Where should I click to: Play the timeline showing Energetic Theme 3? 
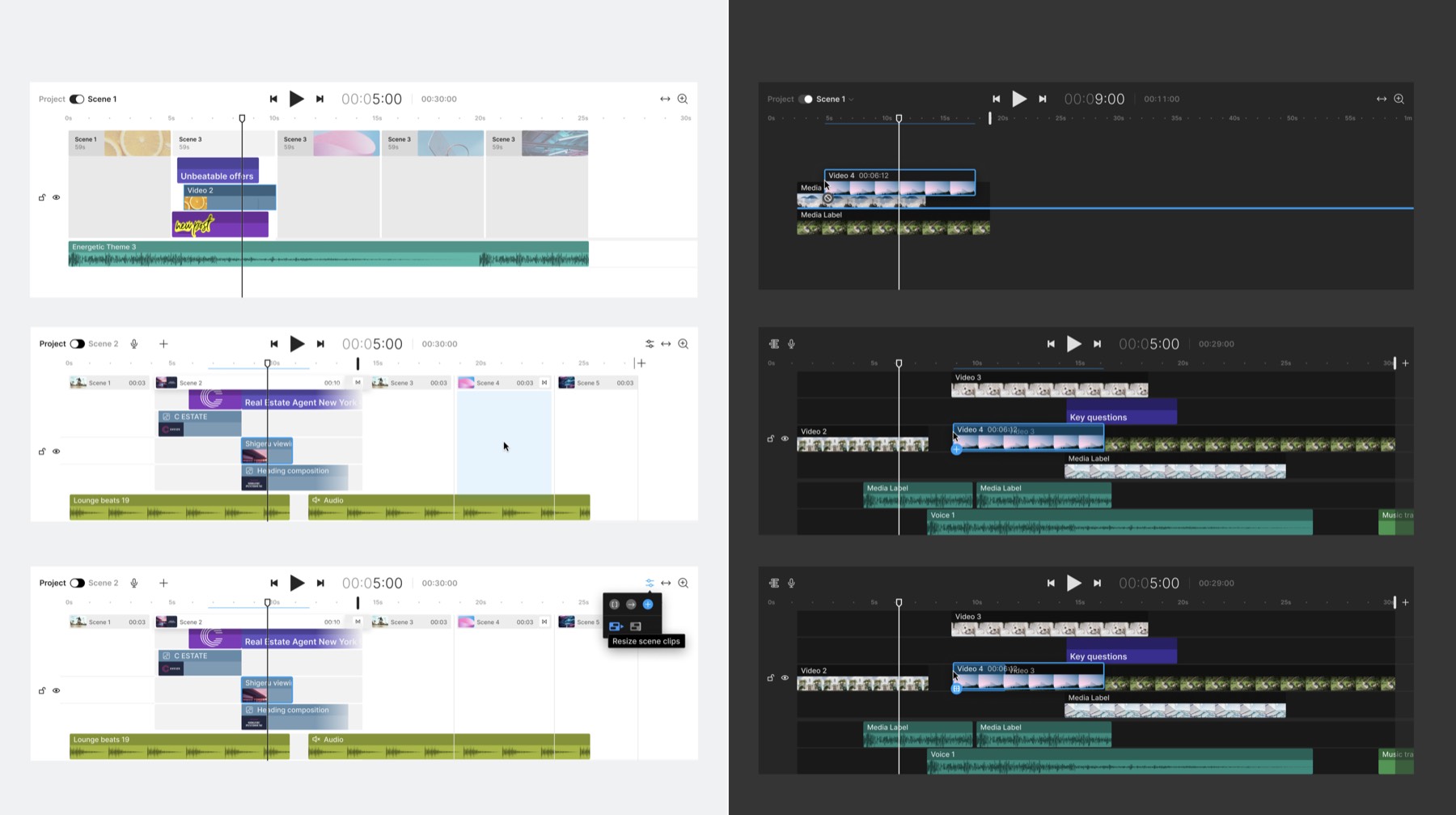pyautogui.click(x=297, y=99)
